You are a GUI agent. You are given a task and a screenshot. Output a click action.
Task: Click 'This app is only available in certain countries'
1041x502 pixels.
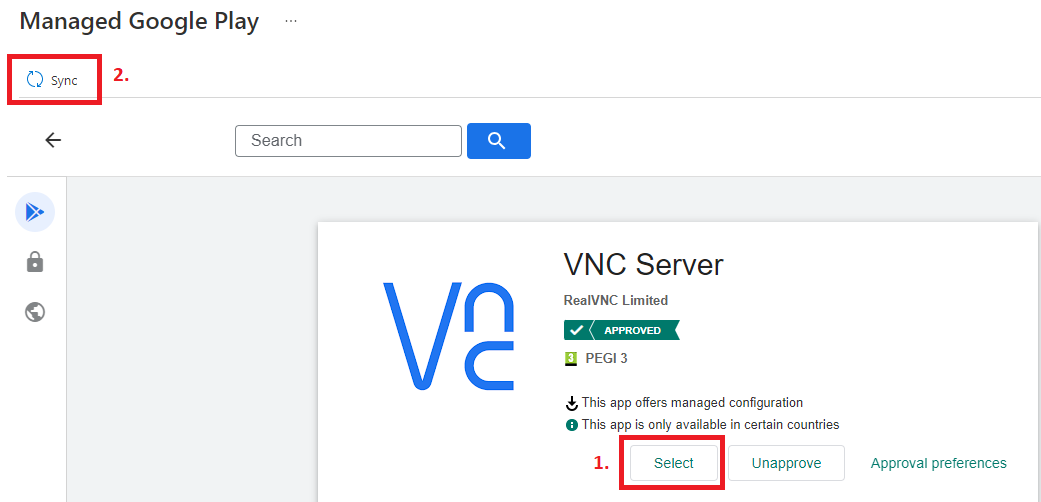click(710, 424)
